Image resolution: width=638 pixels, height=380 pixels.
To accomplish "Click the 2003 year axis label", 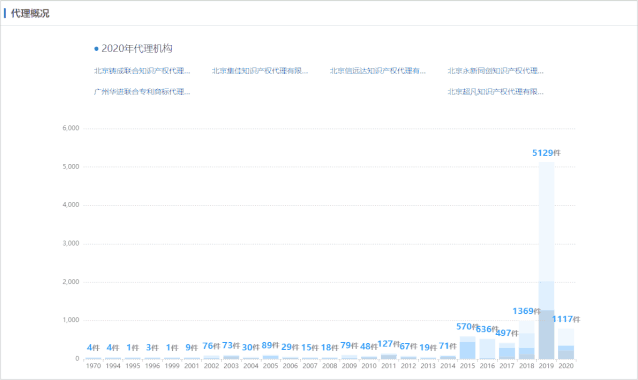I will click(x=231, y=366).
